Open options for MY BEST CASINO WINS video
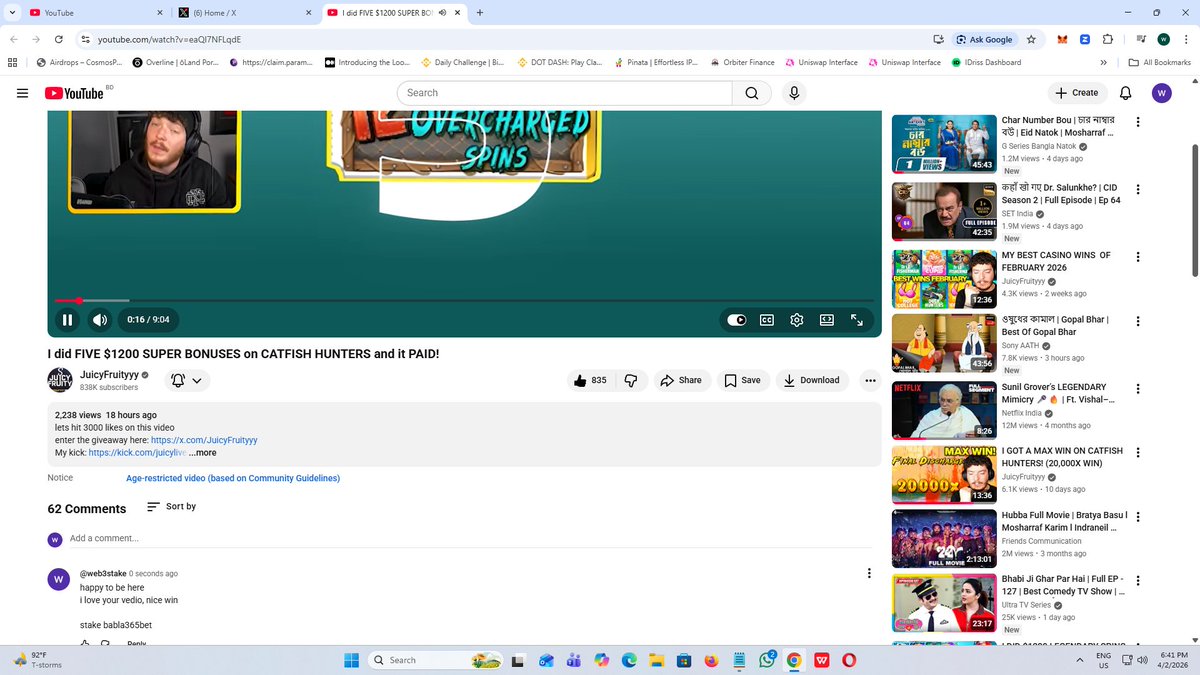1200x675 pixels. (x=1138, y=257)
